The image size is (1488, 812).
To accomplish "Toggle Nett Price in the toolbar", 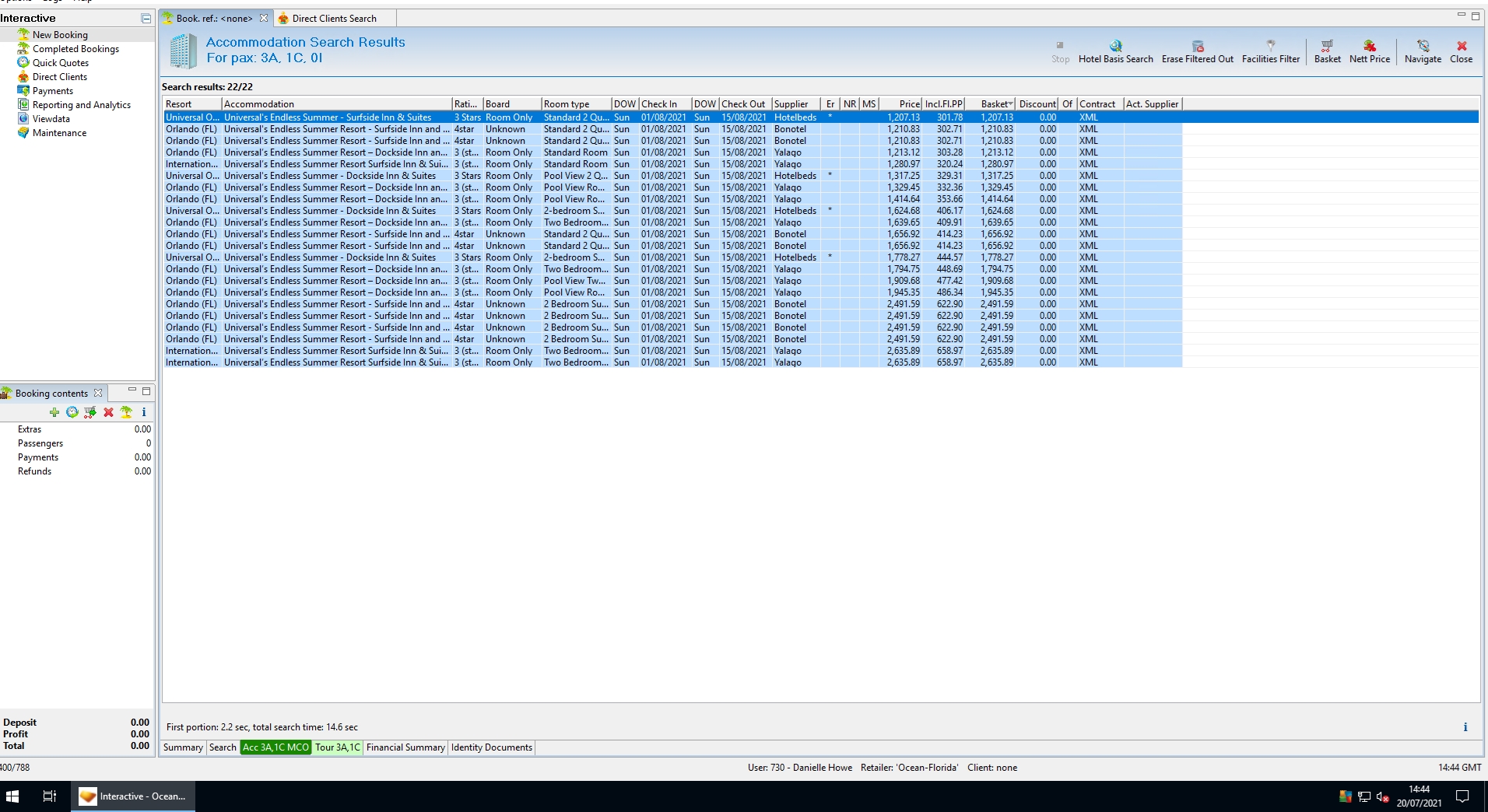I will tap(1369, 51).
